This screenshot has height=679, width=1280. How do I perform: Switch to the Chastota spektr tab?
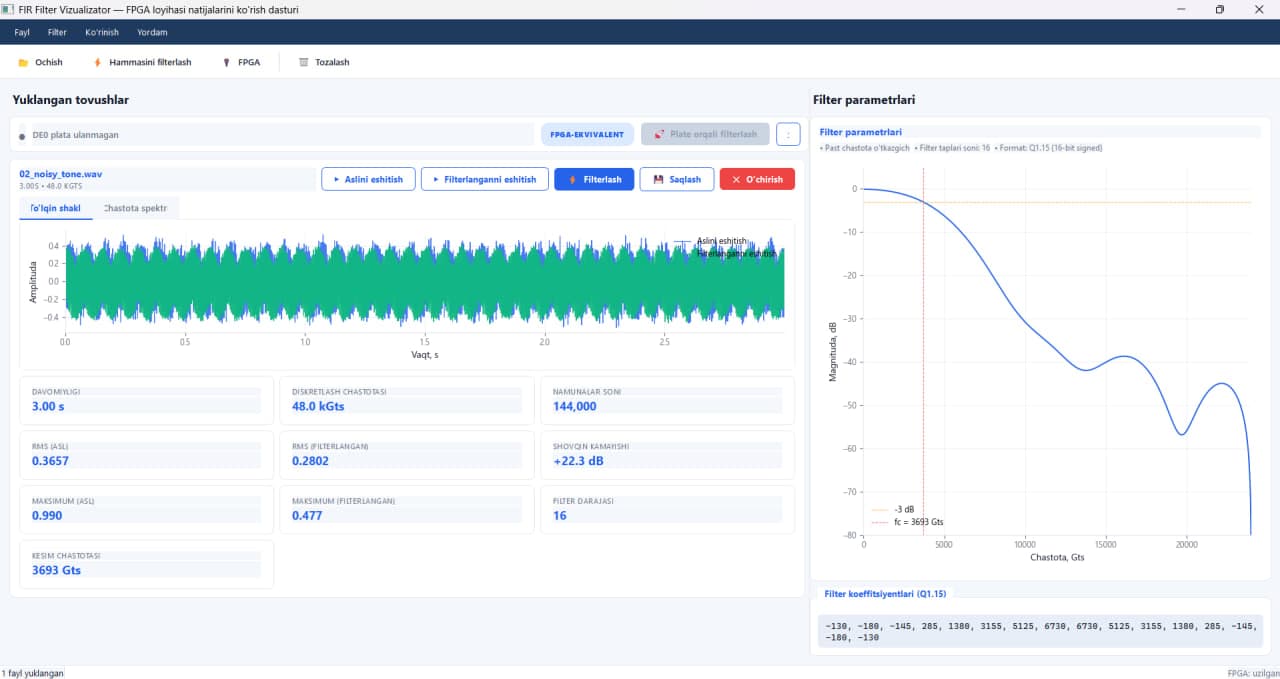137,208
